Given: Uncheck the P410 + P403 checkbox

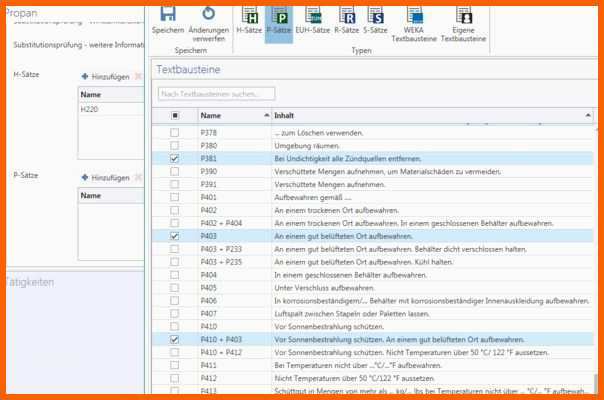Looking at the screenshot, I should point(175,340).
